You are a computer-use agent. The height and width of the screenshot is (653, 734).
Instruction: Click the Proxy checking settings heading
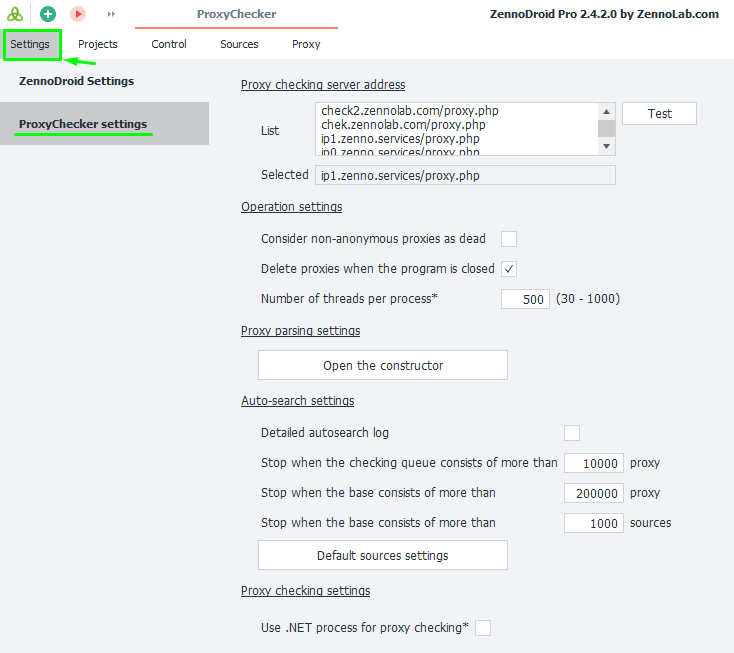click(x=305, y=591)
